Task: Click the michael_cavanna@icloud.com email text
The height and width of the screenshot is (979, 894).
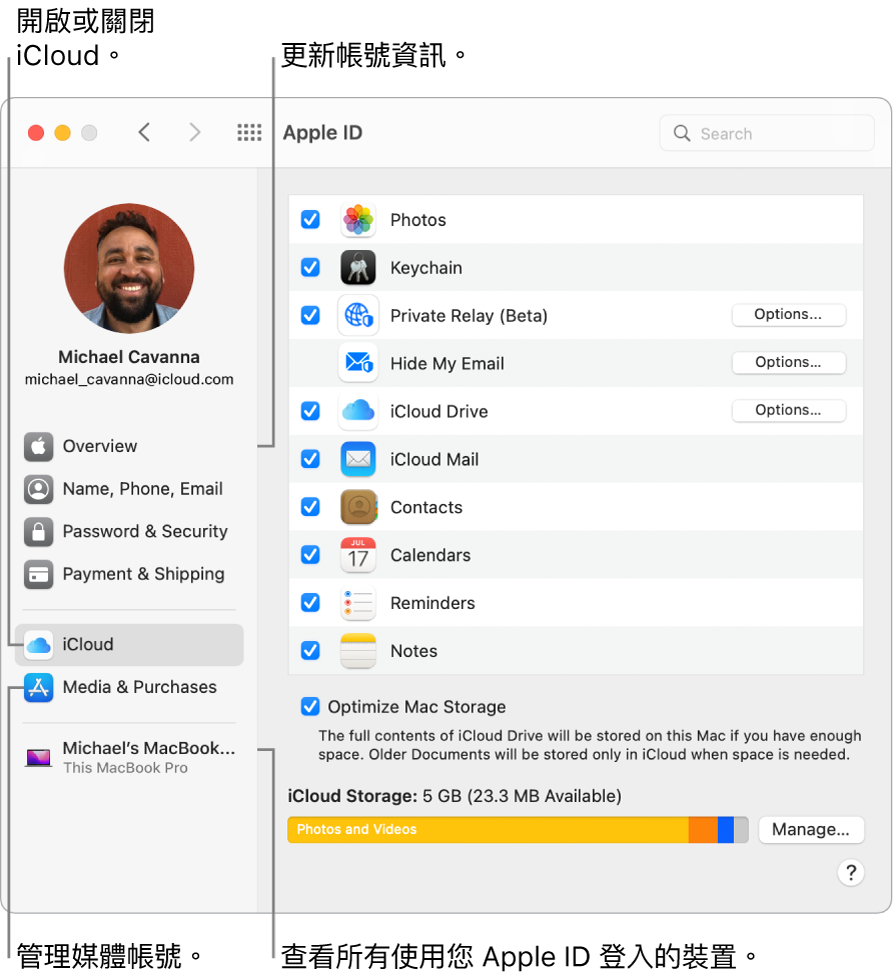Action: pos(129,380)
